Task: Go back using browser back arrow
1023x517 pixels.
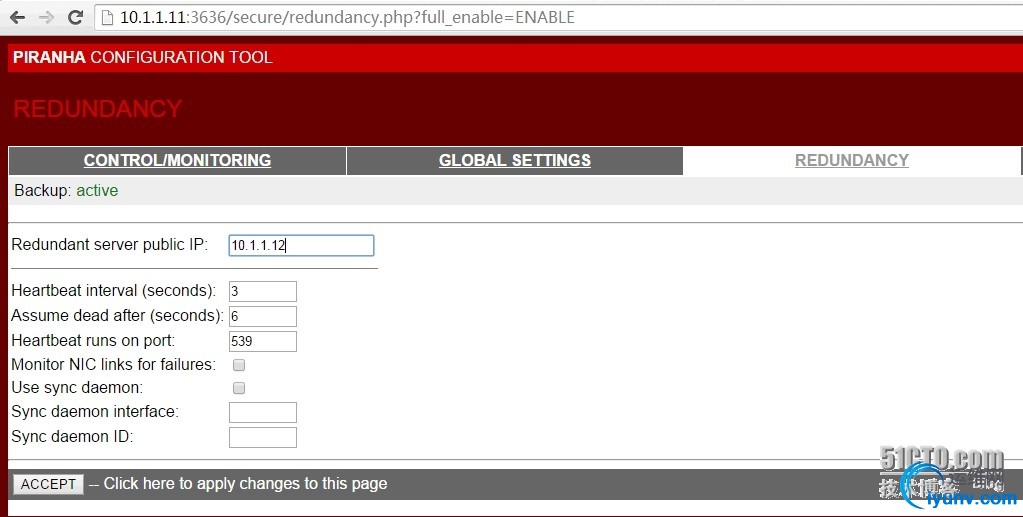Action: (18, 18)
